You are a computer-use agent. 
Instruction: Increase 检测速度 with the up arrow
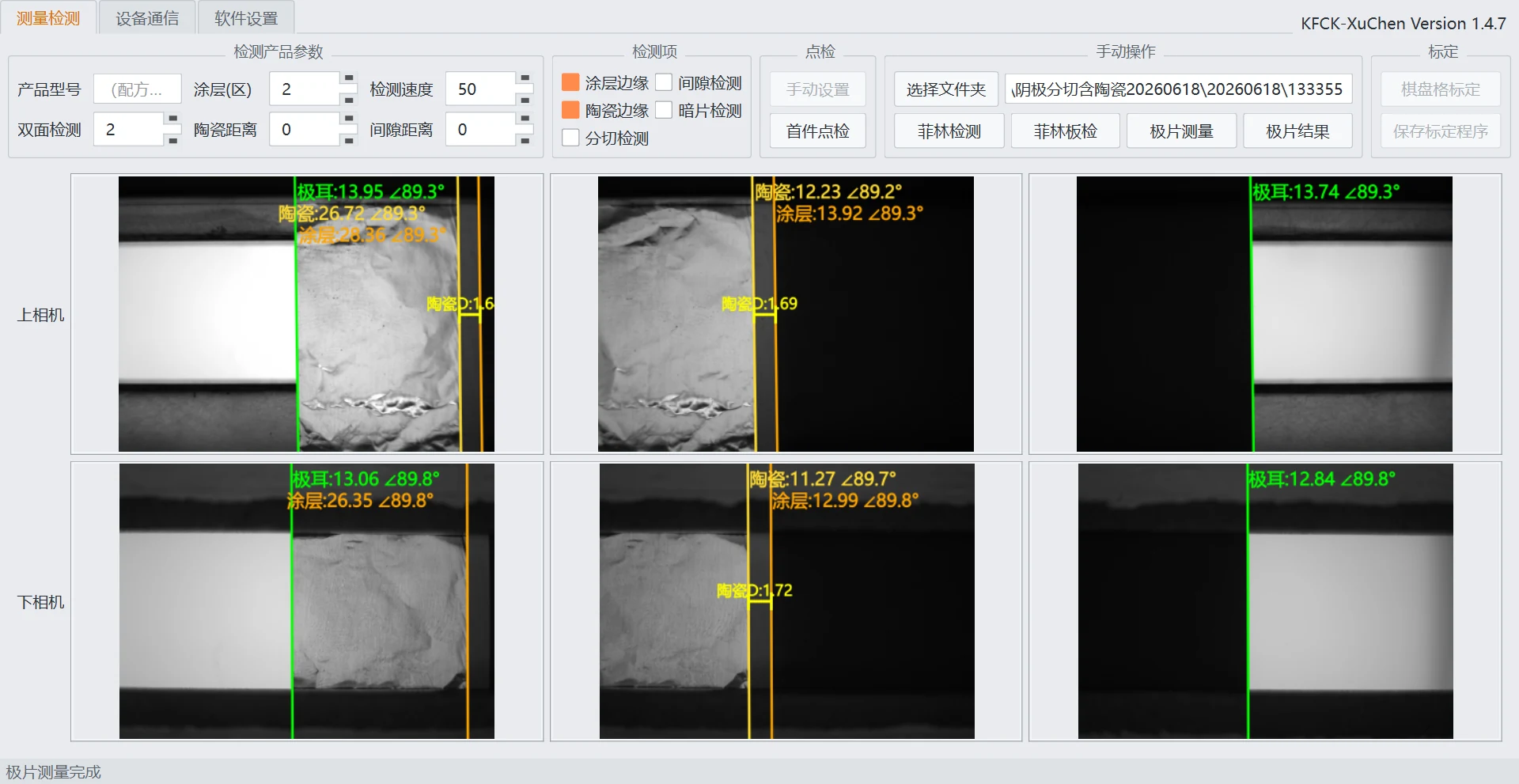coord(525,79)
